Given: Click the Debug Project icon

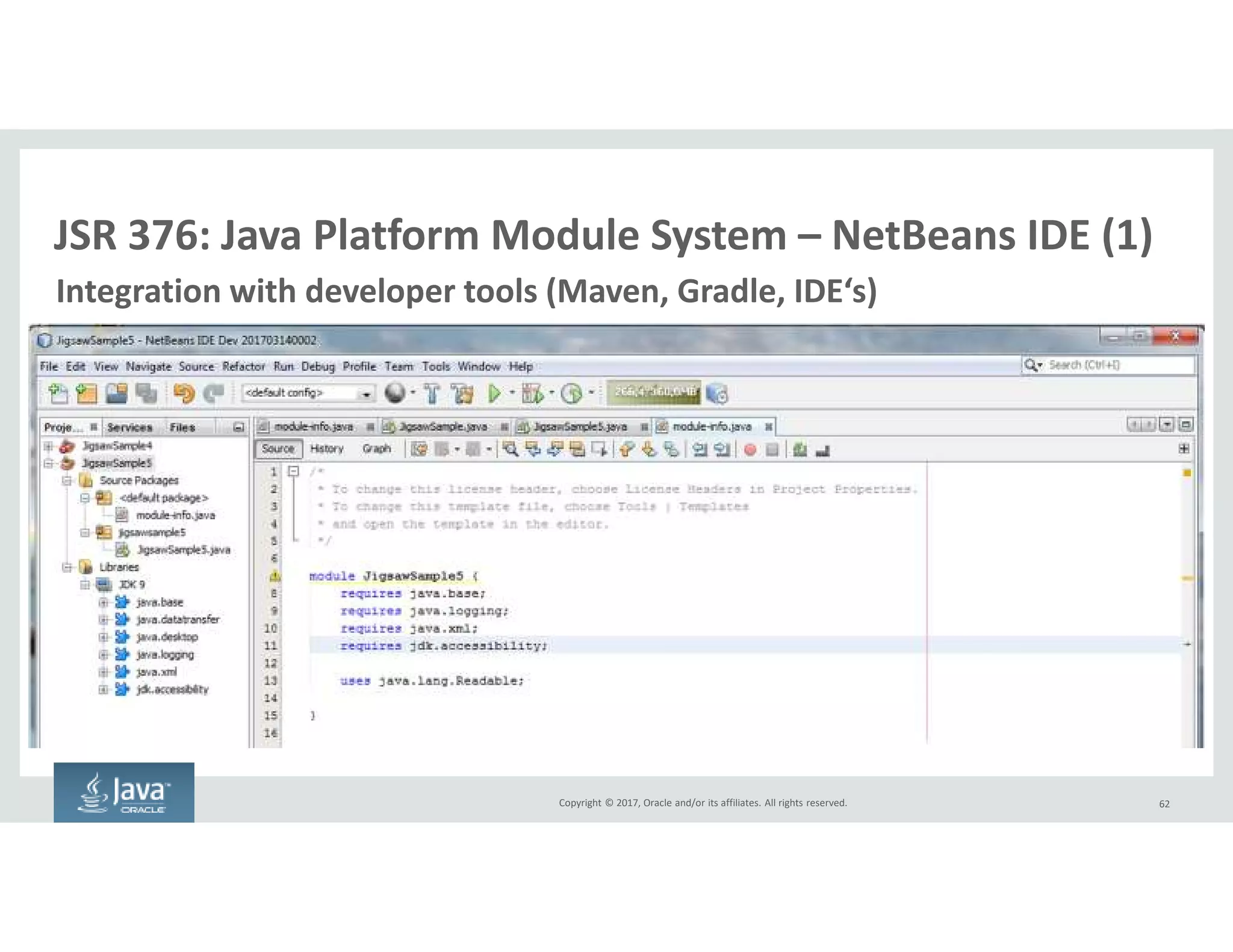Looking at the screenshot, I should pos(532,394).
